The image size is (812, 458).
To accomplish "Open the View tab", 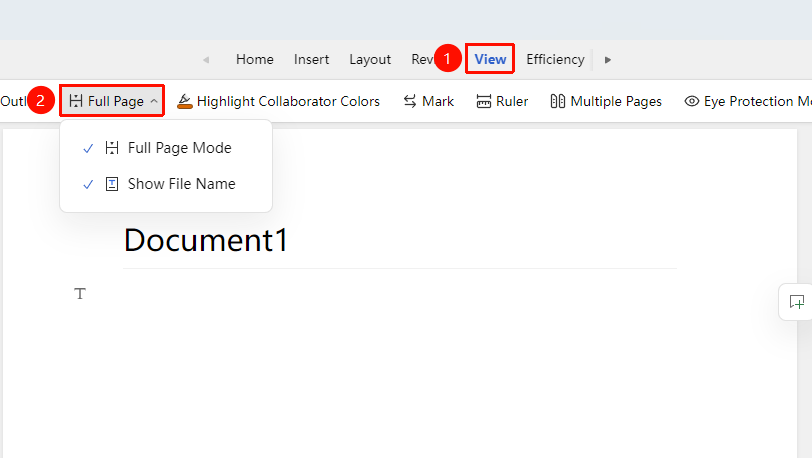I will tap(490, 59).
